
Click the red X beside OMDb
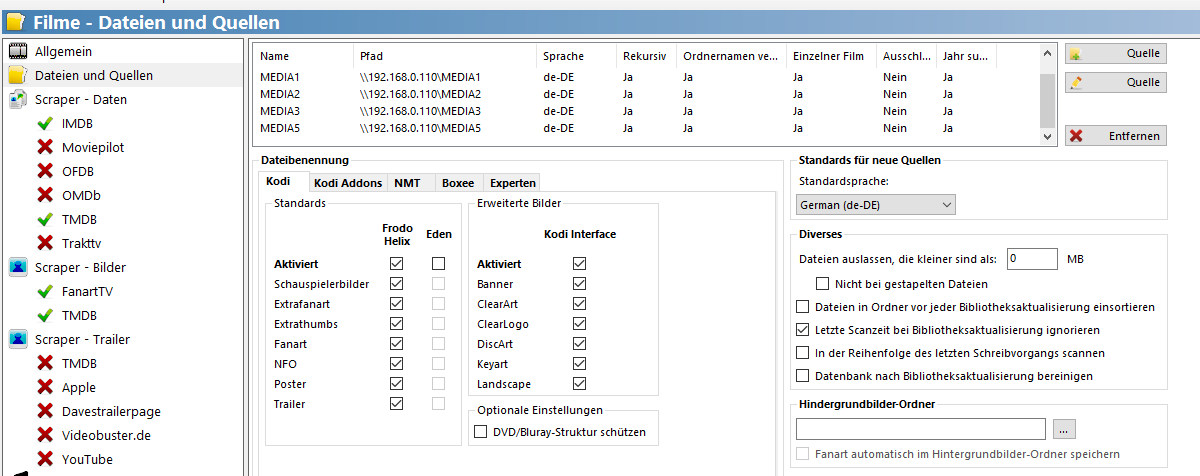tap(45, 195)
